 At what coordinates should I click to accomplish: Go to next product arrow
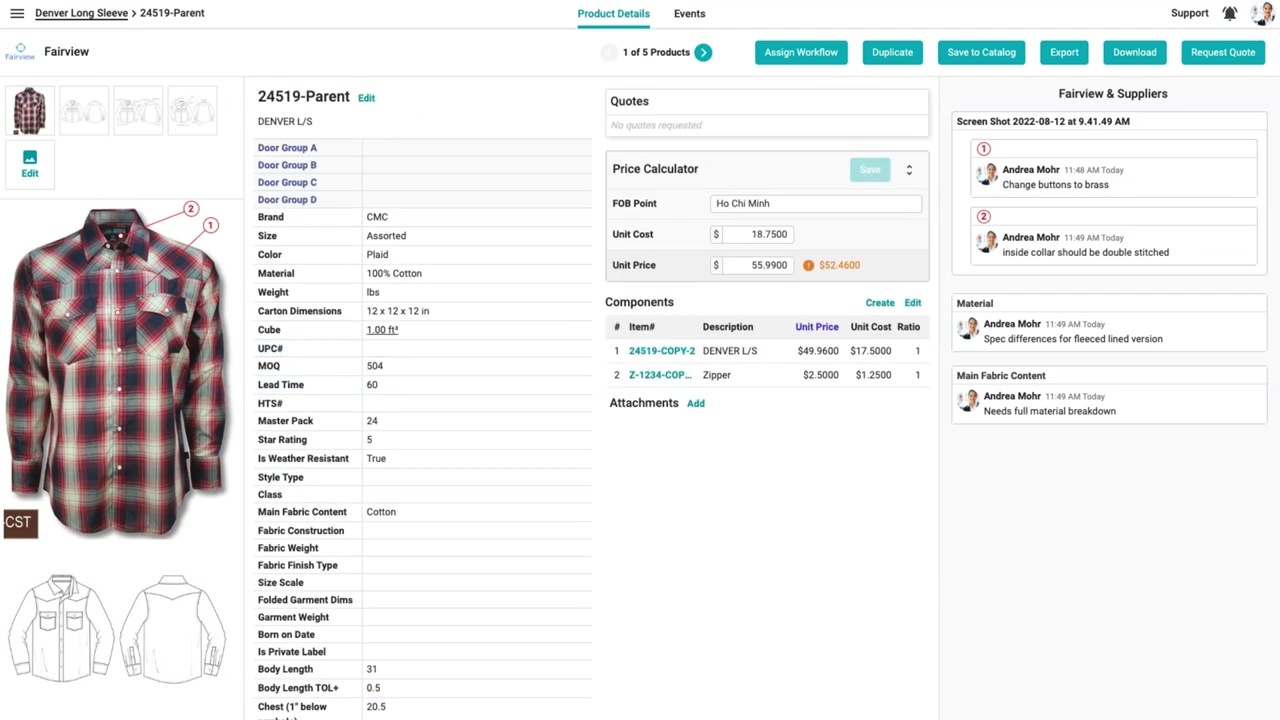point(703,53)
